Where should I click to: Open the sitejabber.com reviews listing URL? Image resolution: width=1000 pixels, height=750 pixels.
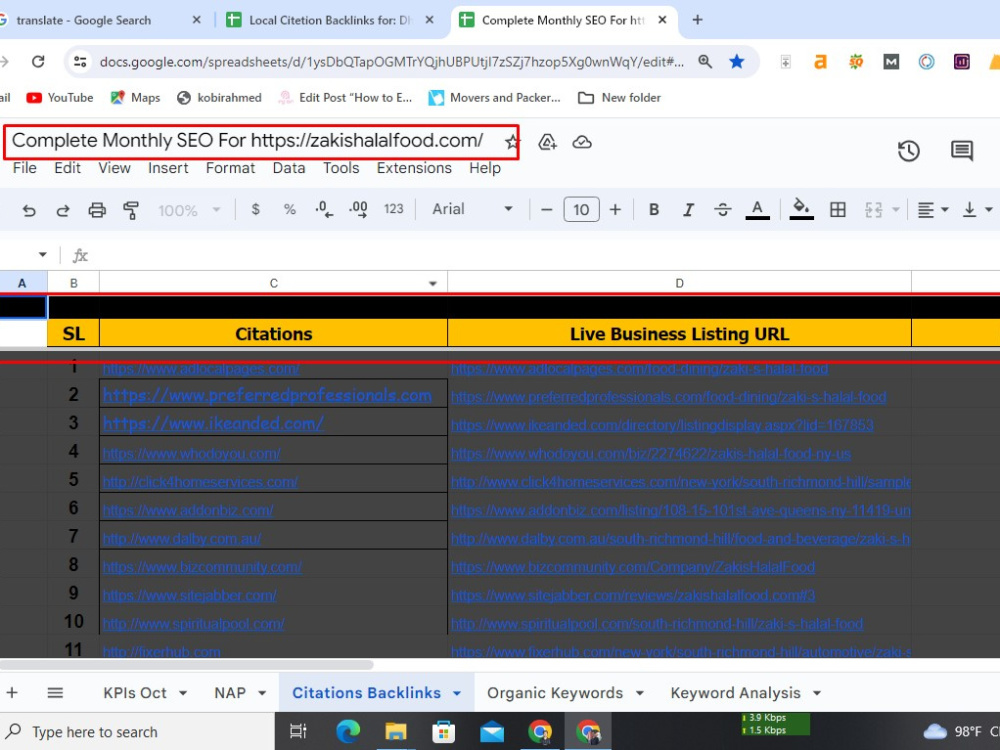633,595
